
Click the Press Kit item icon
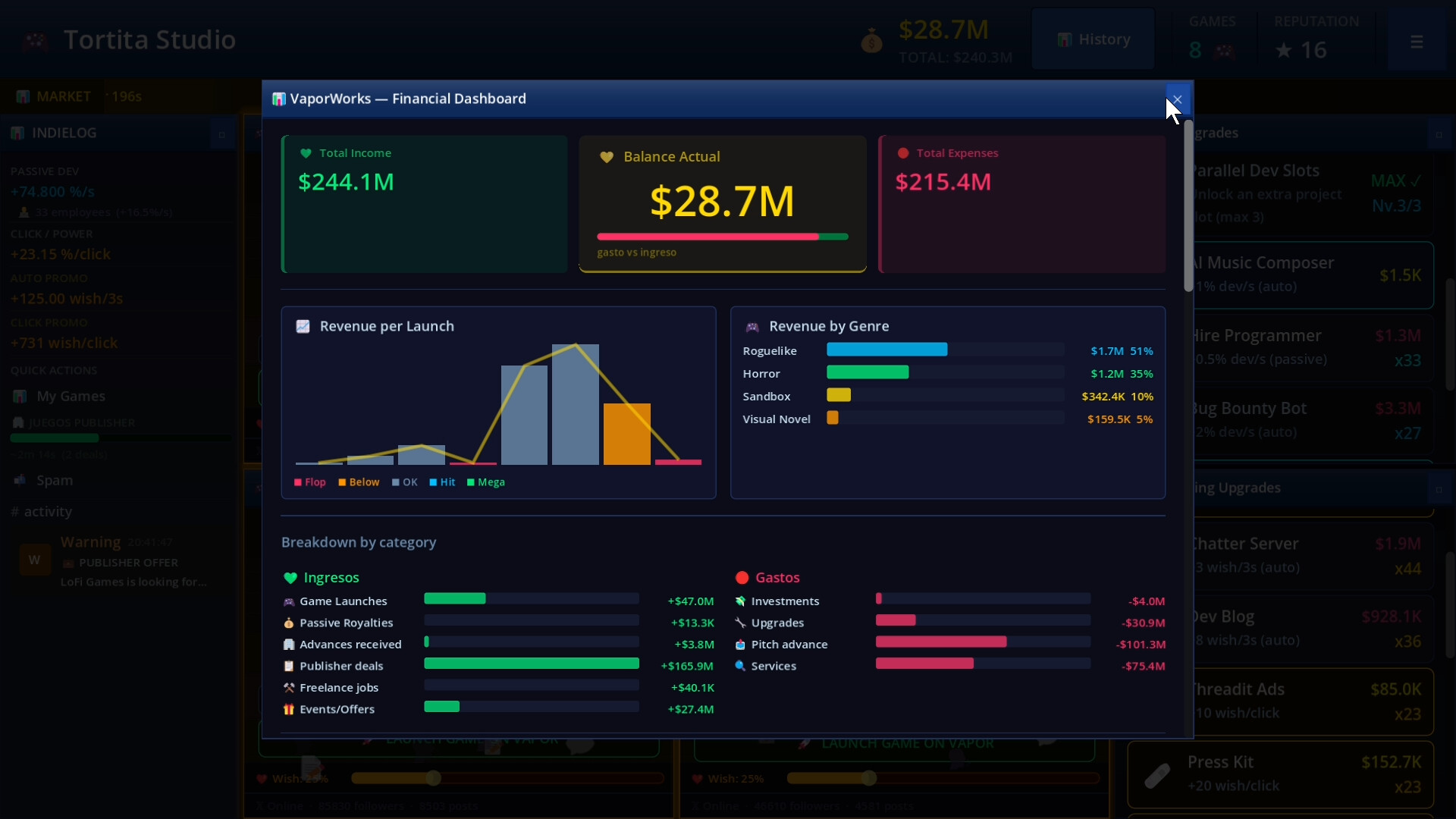(x=1157, y=774)
